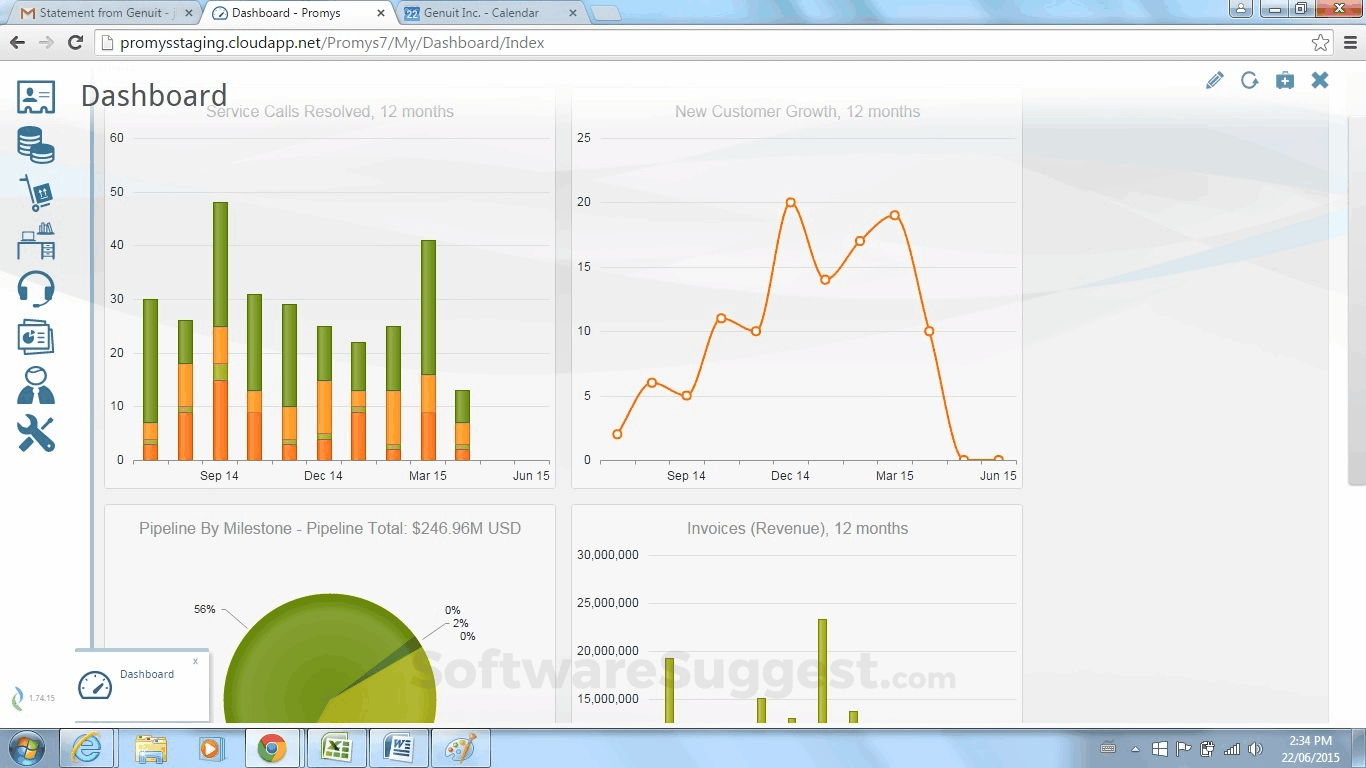Click the pencil edit dashboard icon
Viewport: 1366px width, 768px height.
pos(1215,80)
